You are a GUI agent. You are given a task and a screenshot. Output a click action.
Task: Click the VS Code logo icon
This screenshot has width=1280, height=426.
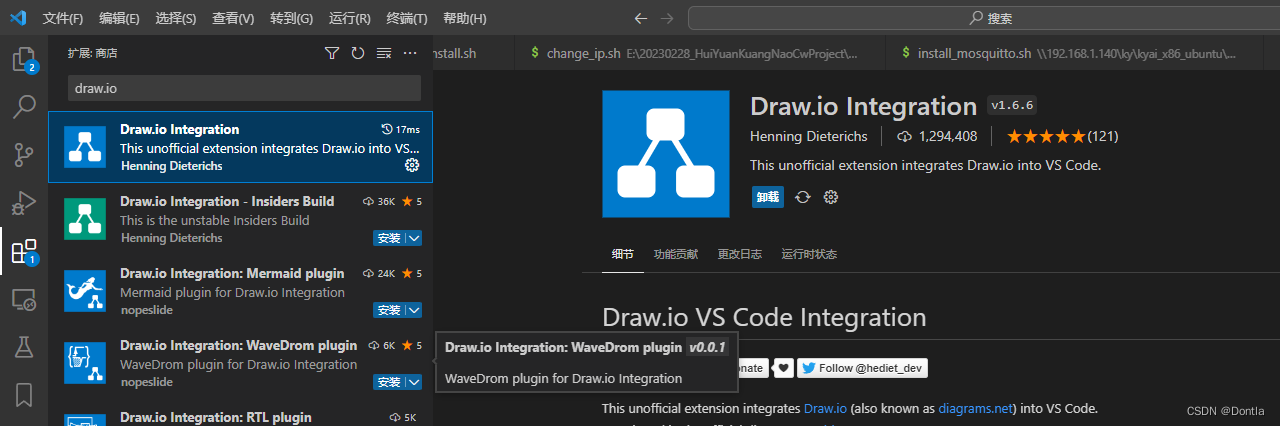pyautogui.click(x=17, y=18)
